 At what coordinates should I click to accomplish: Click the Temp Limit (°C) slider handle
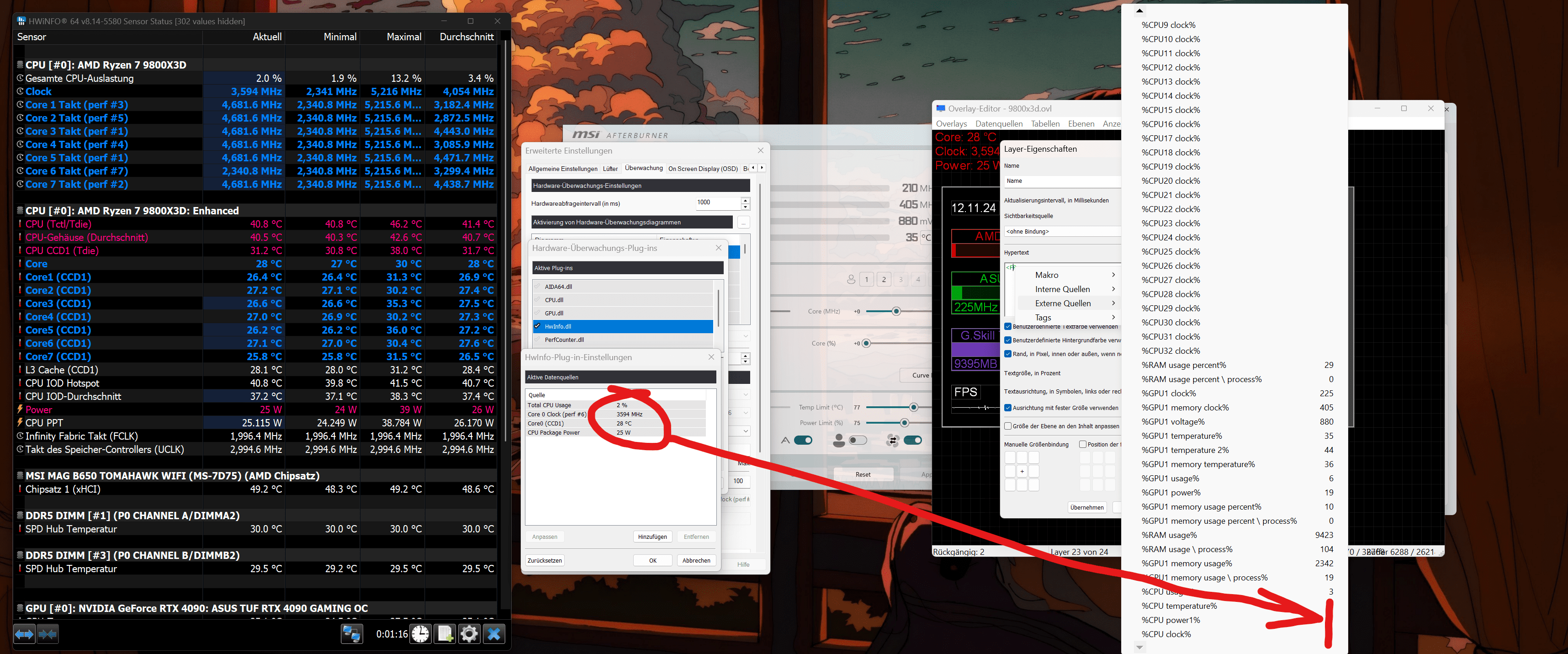913,407
